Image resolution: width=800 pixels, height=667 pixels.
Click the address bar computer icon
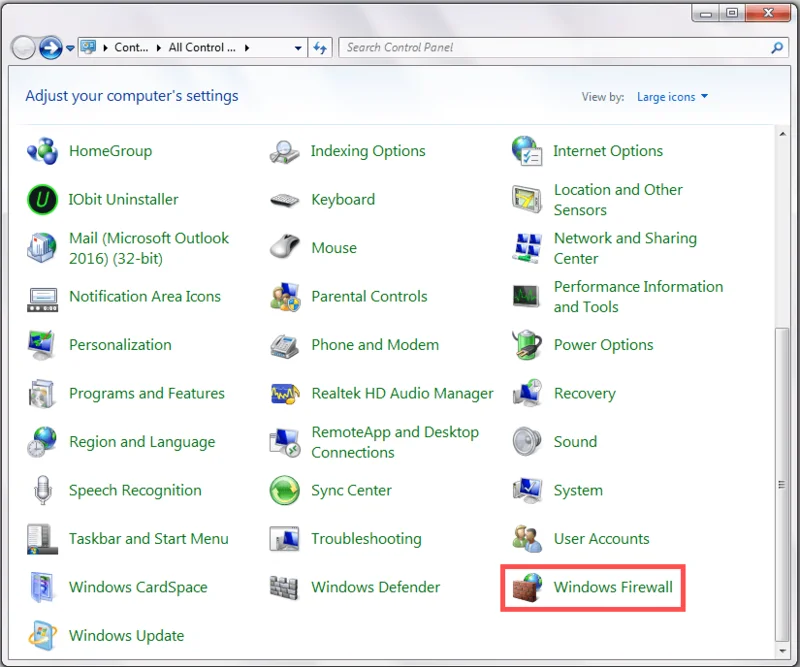tap(88, 47)
